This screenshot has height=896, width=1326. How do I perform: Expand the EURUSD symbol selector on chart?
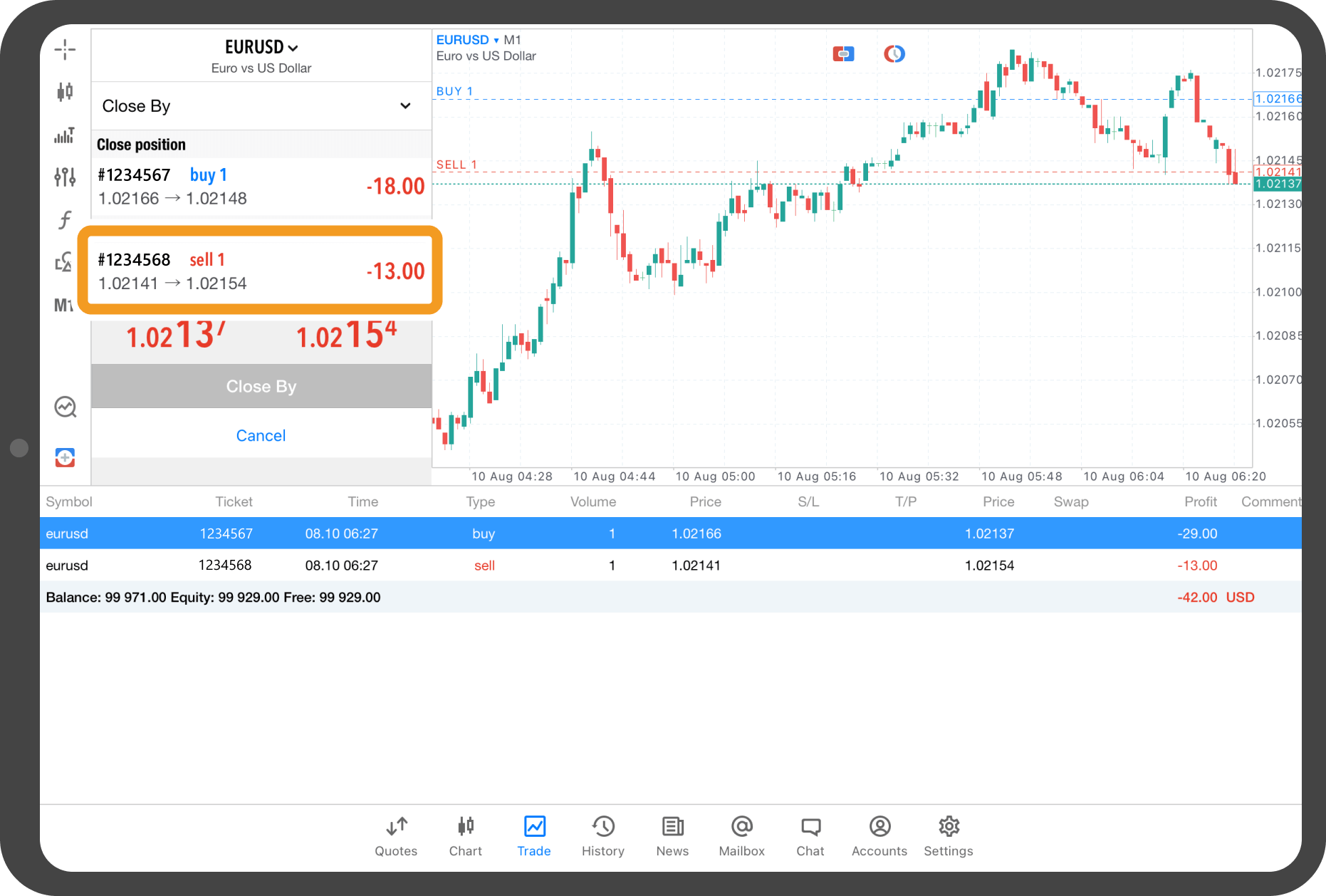467,40
